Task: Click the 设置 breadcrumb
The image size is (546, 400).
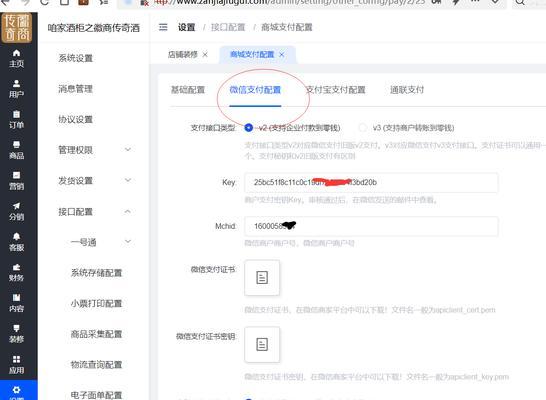Action: (187, 27)
